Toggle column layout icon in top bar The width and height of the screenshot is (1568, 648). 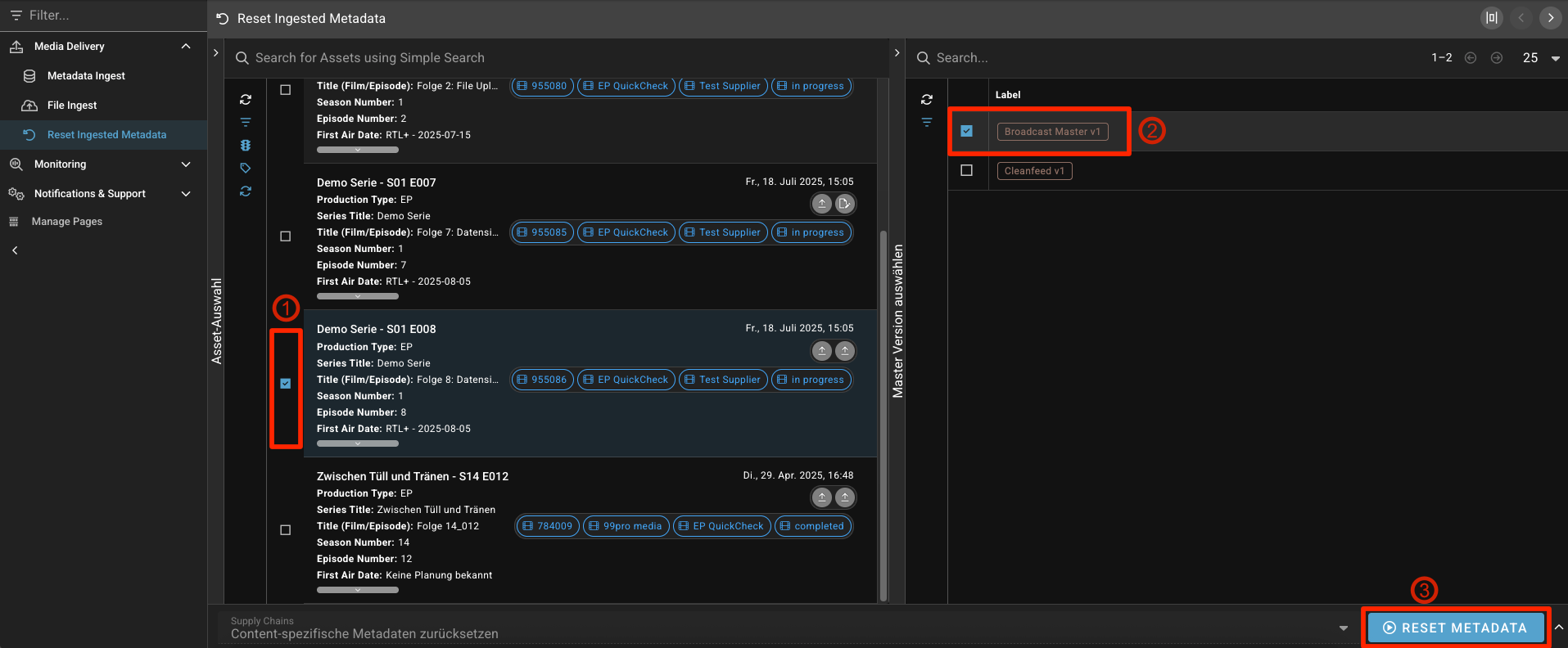click(x=1492, y=18)
